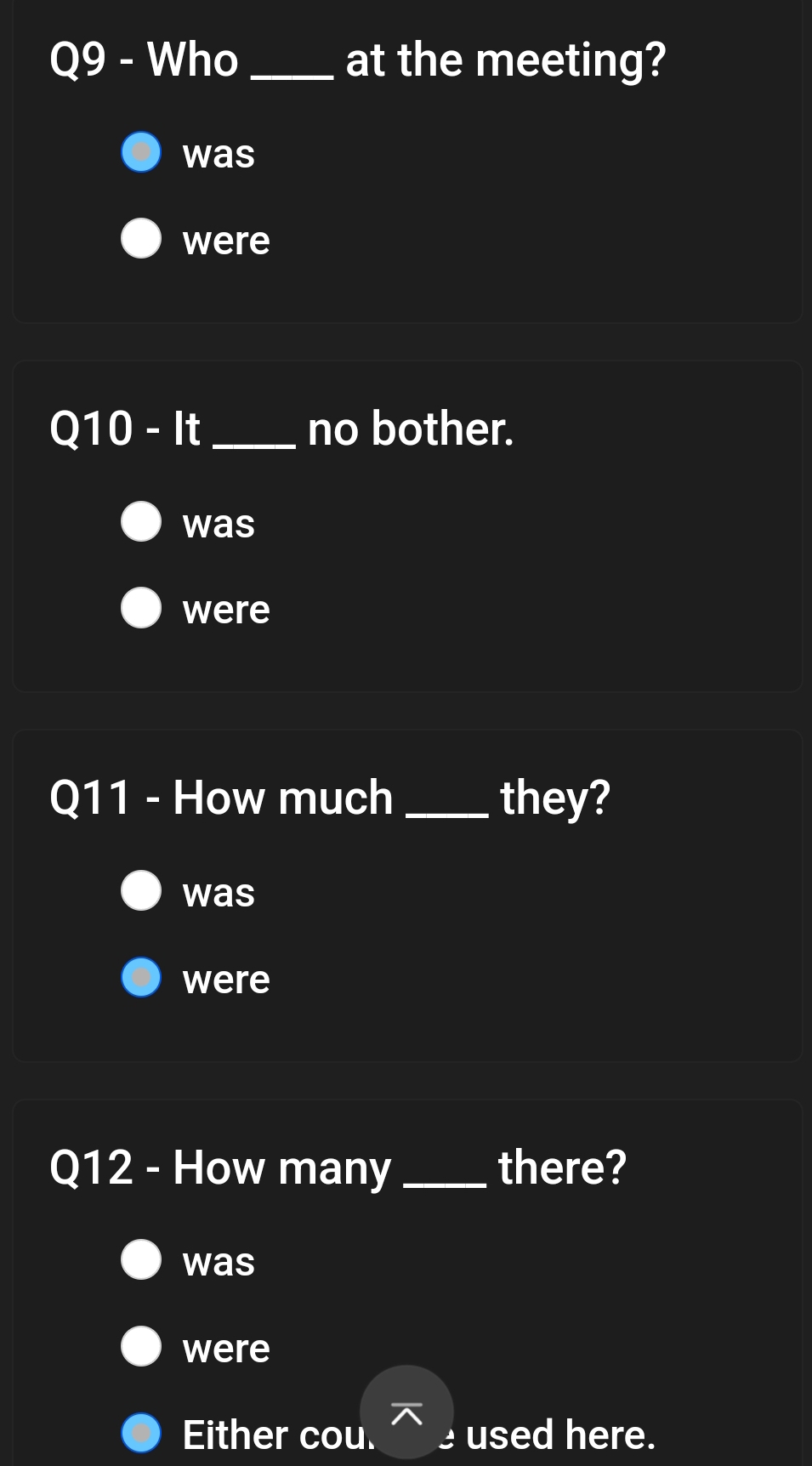
Task: Choose 'were' for Q10 no bother
Action: 141,608
